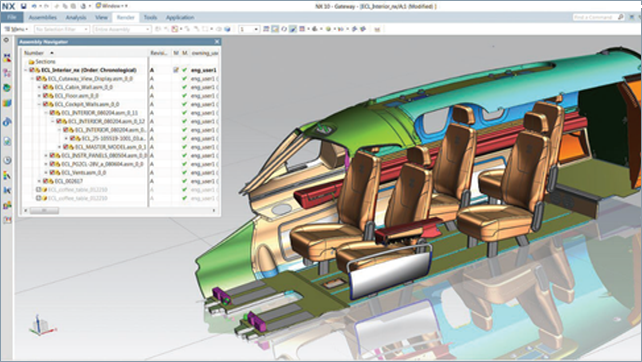642x362 pixels.
Task: Select the Sections row text
Action: point(45,62)
